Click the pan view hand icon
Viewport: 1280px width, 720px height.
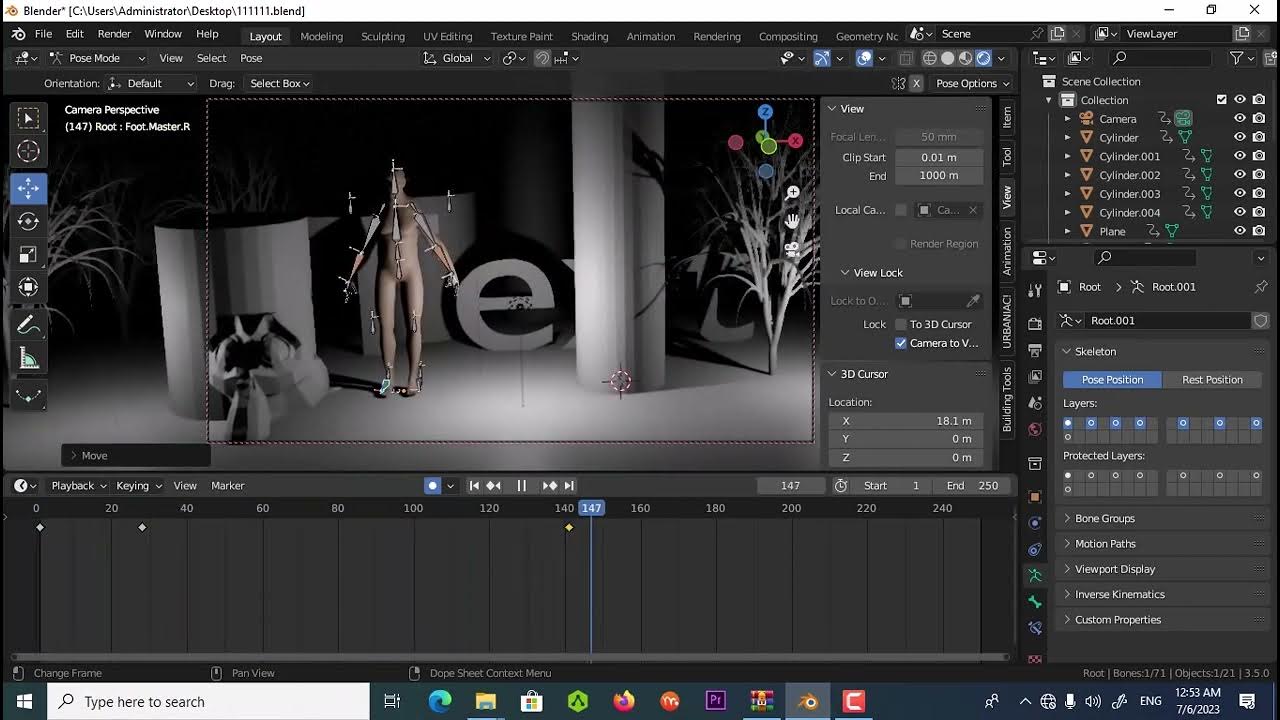[792, 220]
